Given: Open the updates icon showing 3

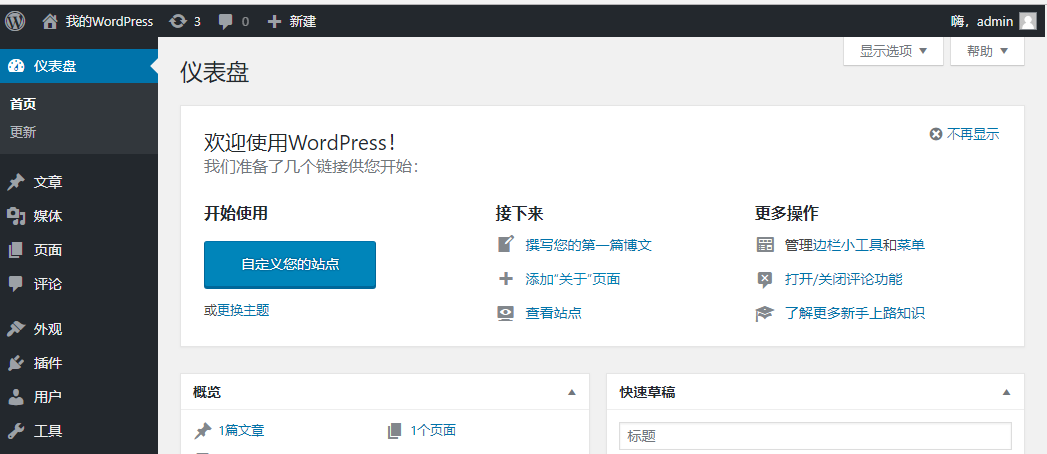Looking at the screenshot, I should (x=177, y=21).
